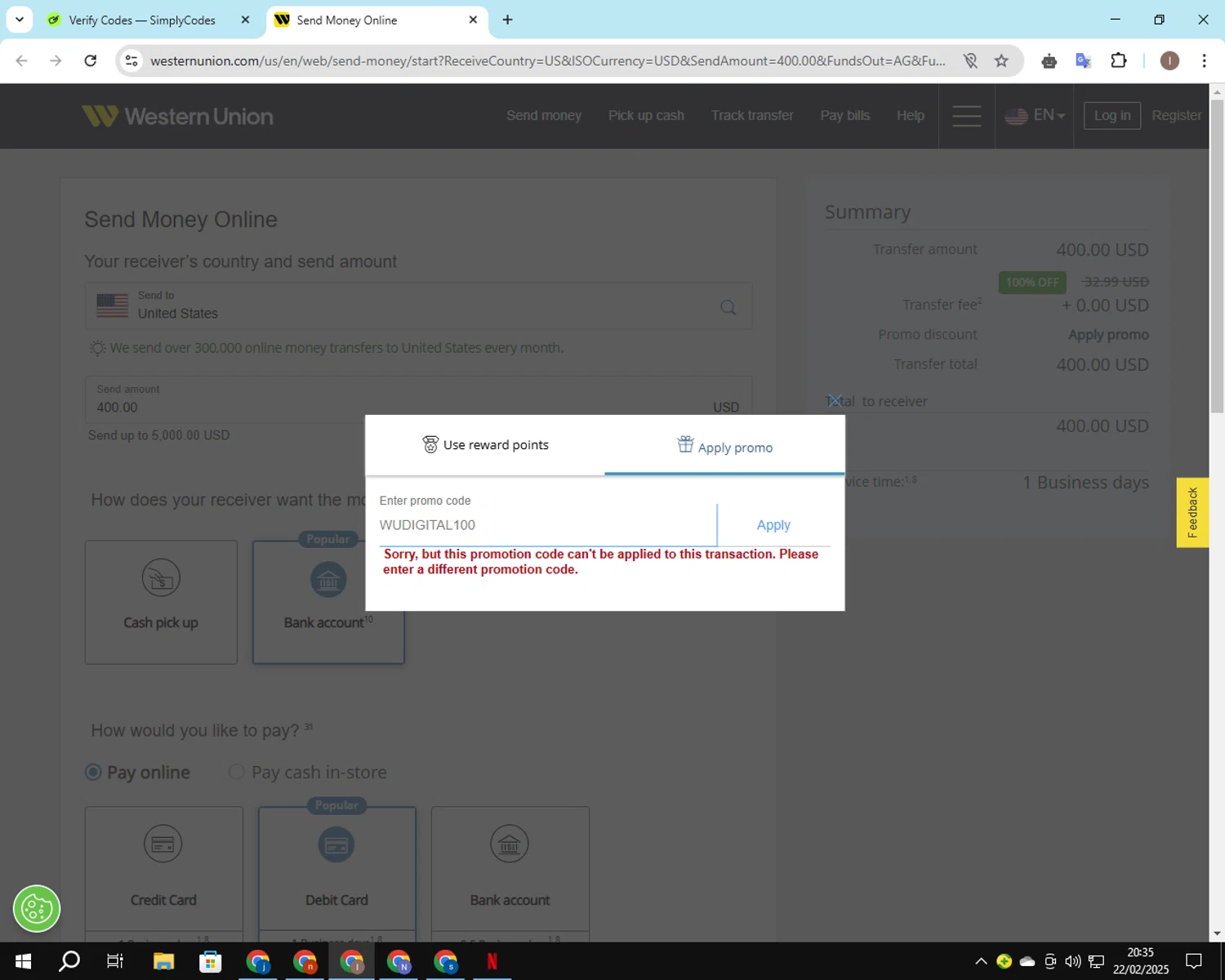Select the Debit Card payment icon
This screenshot has height=980, width=1225.
click(x=336, y=844)
